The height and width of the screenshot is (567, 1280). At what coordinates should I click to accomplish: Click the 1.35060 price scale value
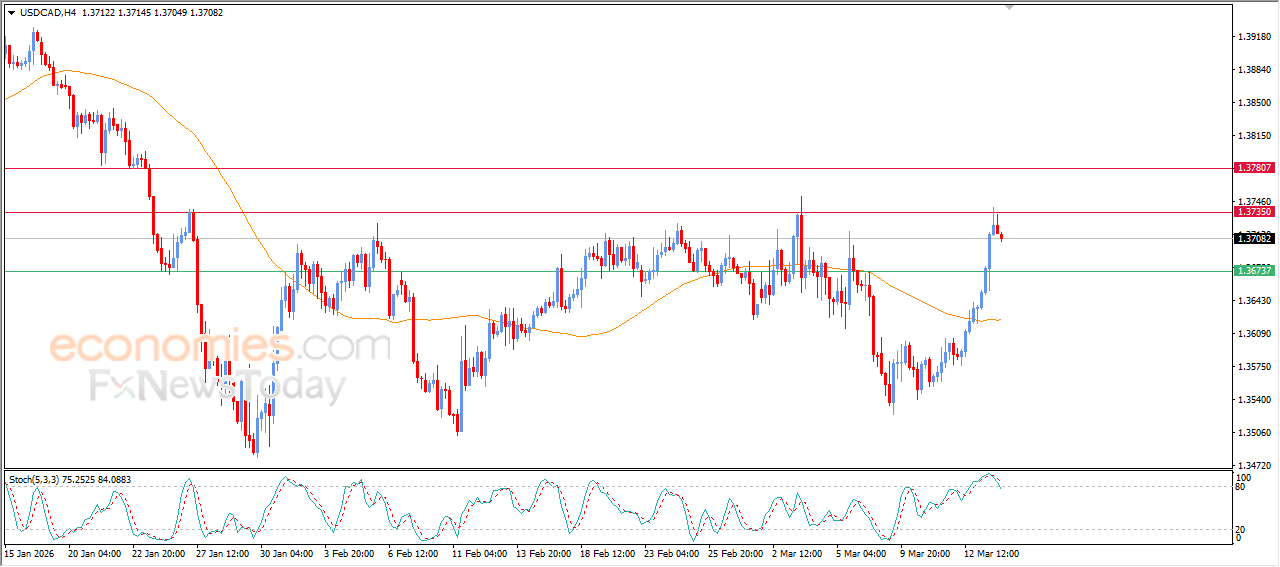pyautogui.click(x=1253, y=433)
